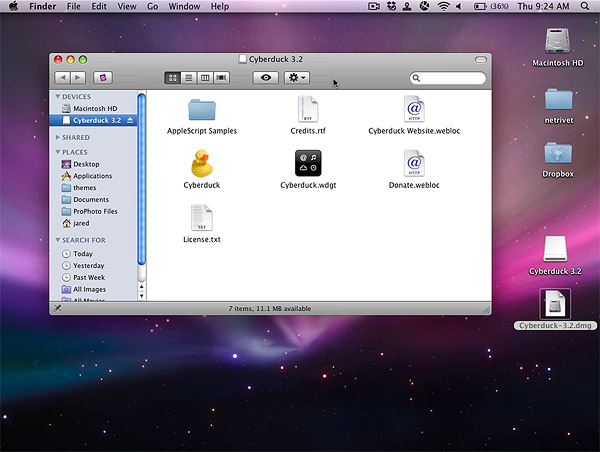
Task: Open the Finder menu
Action: click(42, 6)
